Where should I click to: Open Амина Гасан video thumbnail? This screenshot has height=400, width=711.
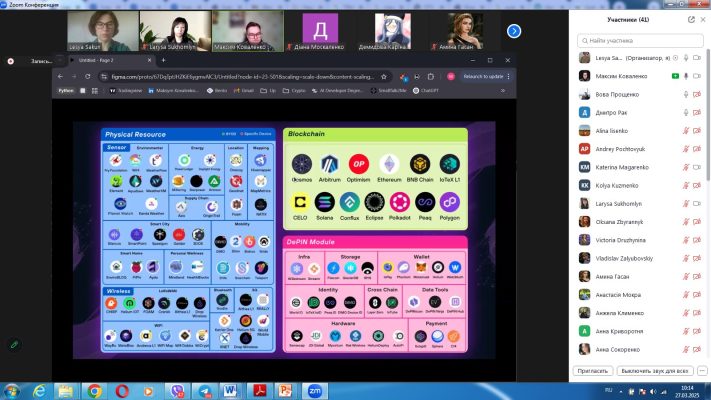[465, 31]
